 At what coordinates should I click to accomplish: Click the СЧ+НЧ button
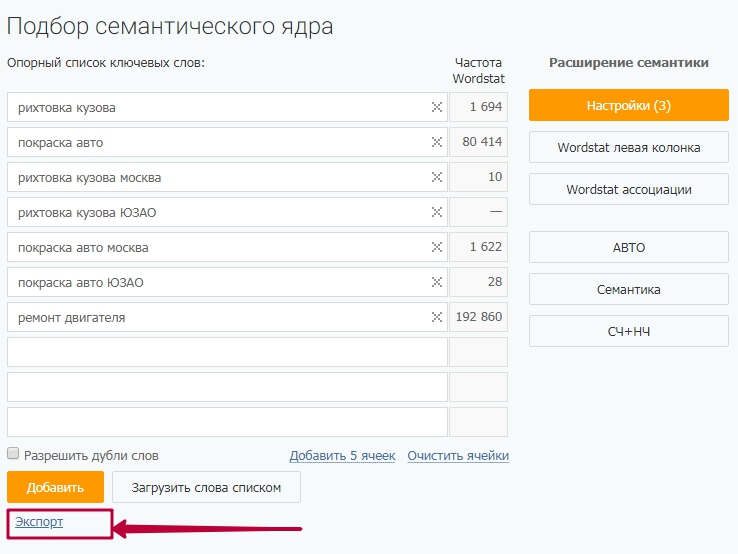pos(628,331)
